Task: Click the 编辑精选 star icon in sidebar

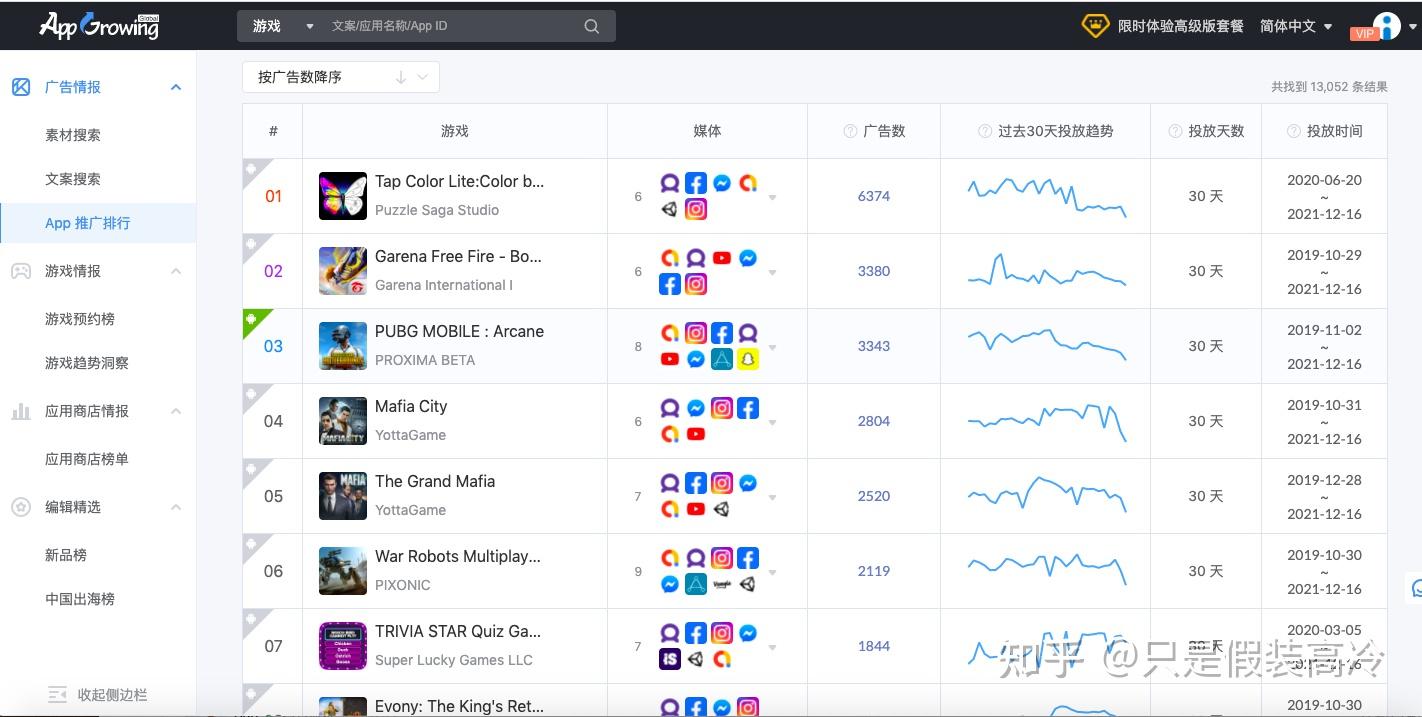Action: 20,507
